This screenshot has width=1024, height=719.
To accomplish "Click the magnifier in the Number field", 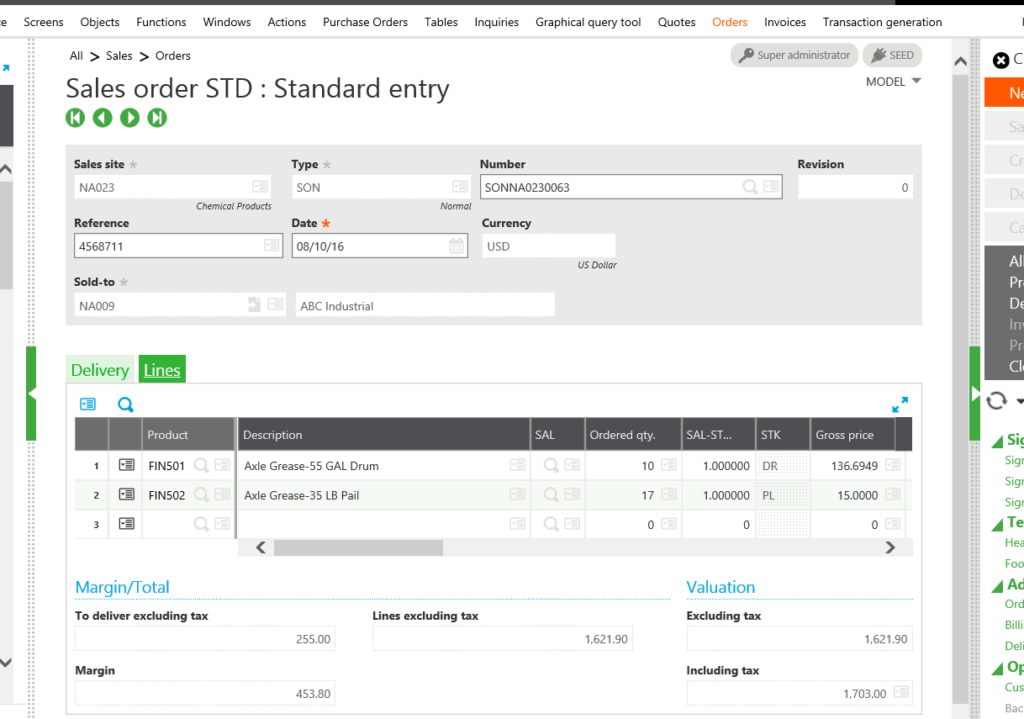I will (x=749, y=186).
